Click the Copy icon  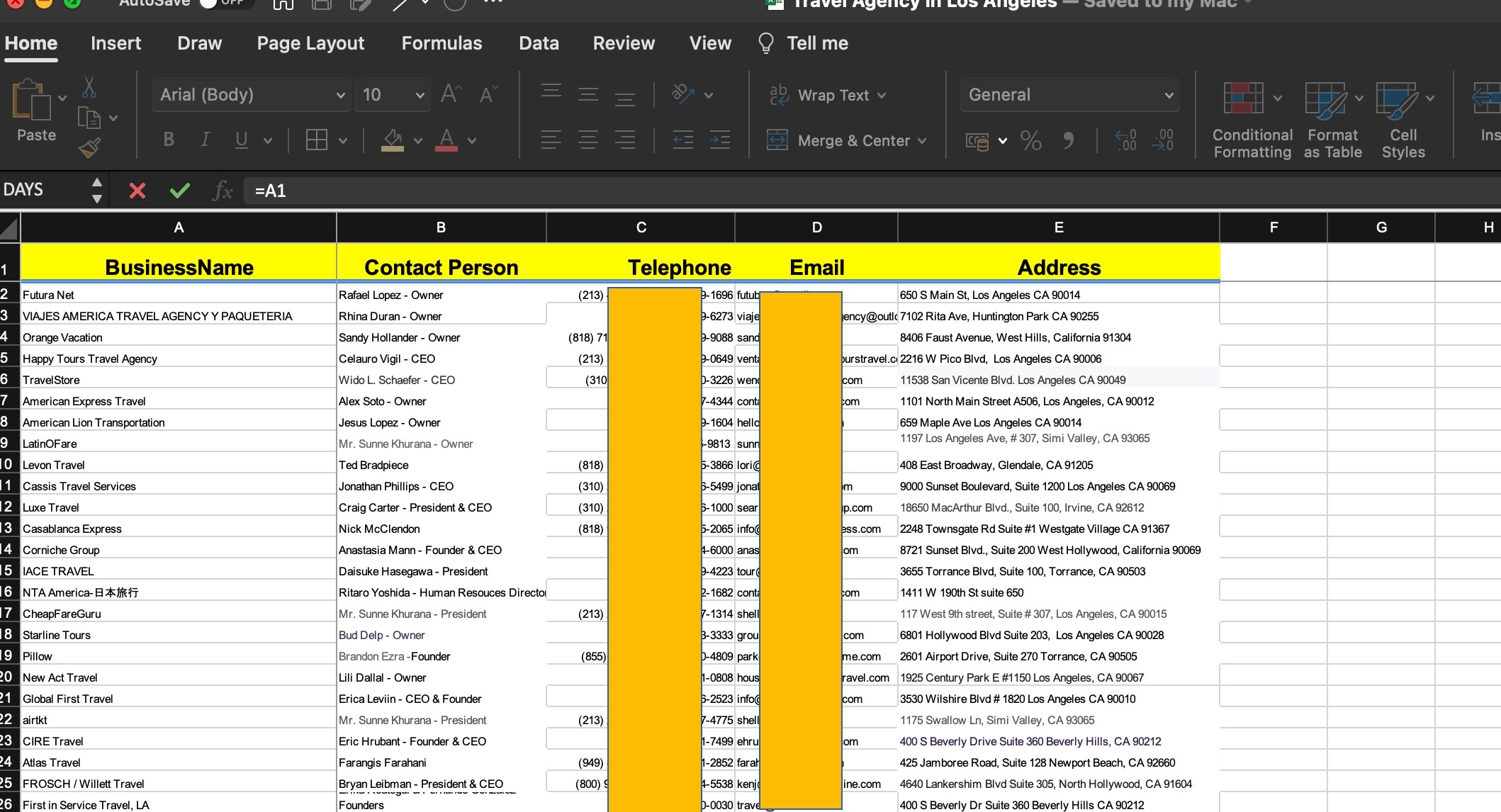89,118
